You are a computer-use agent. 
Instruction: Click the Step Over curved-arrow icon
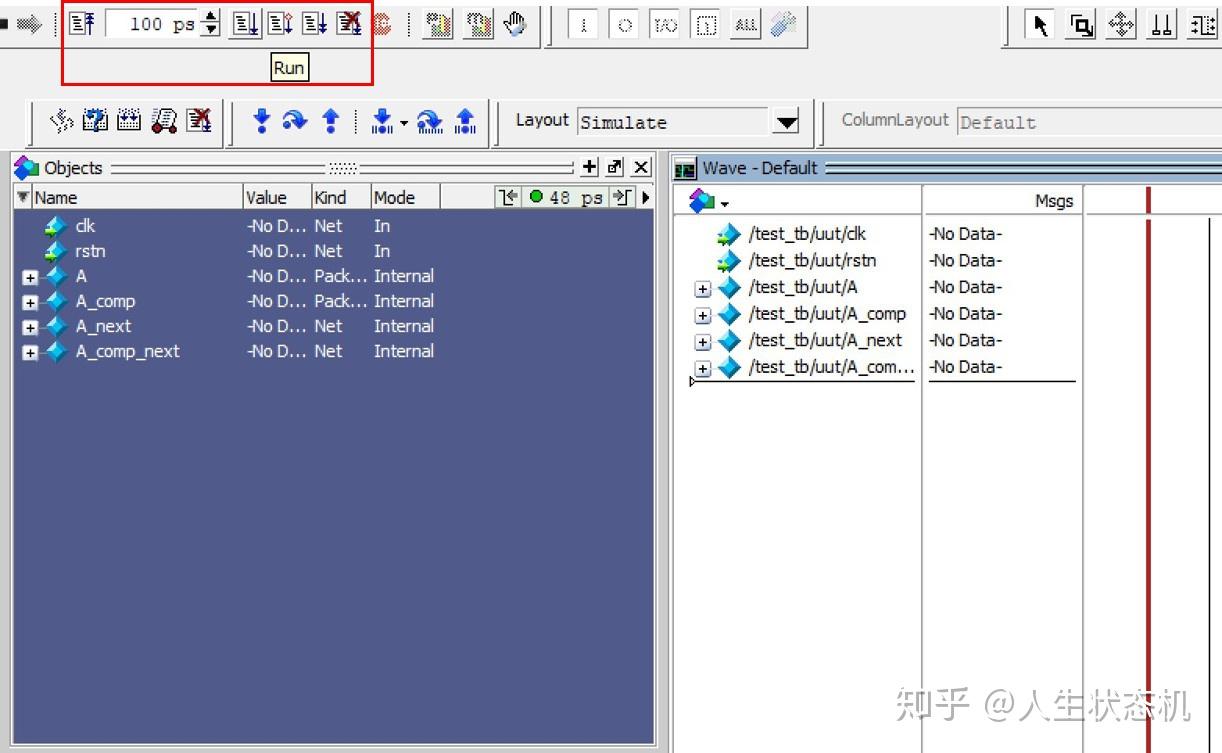coord(295,121)
